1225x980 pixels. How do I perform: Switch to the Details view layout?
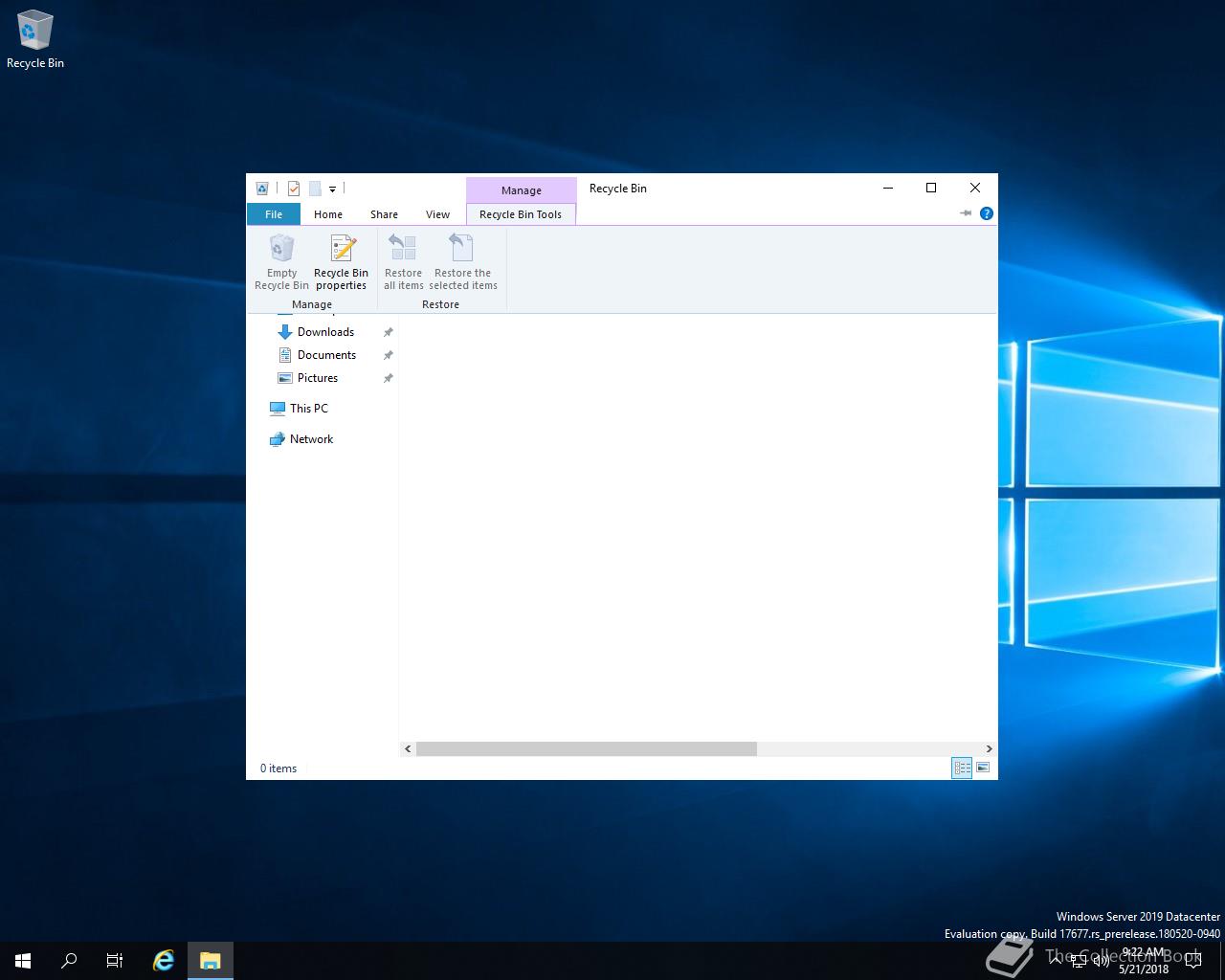coord(962,768)
